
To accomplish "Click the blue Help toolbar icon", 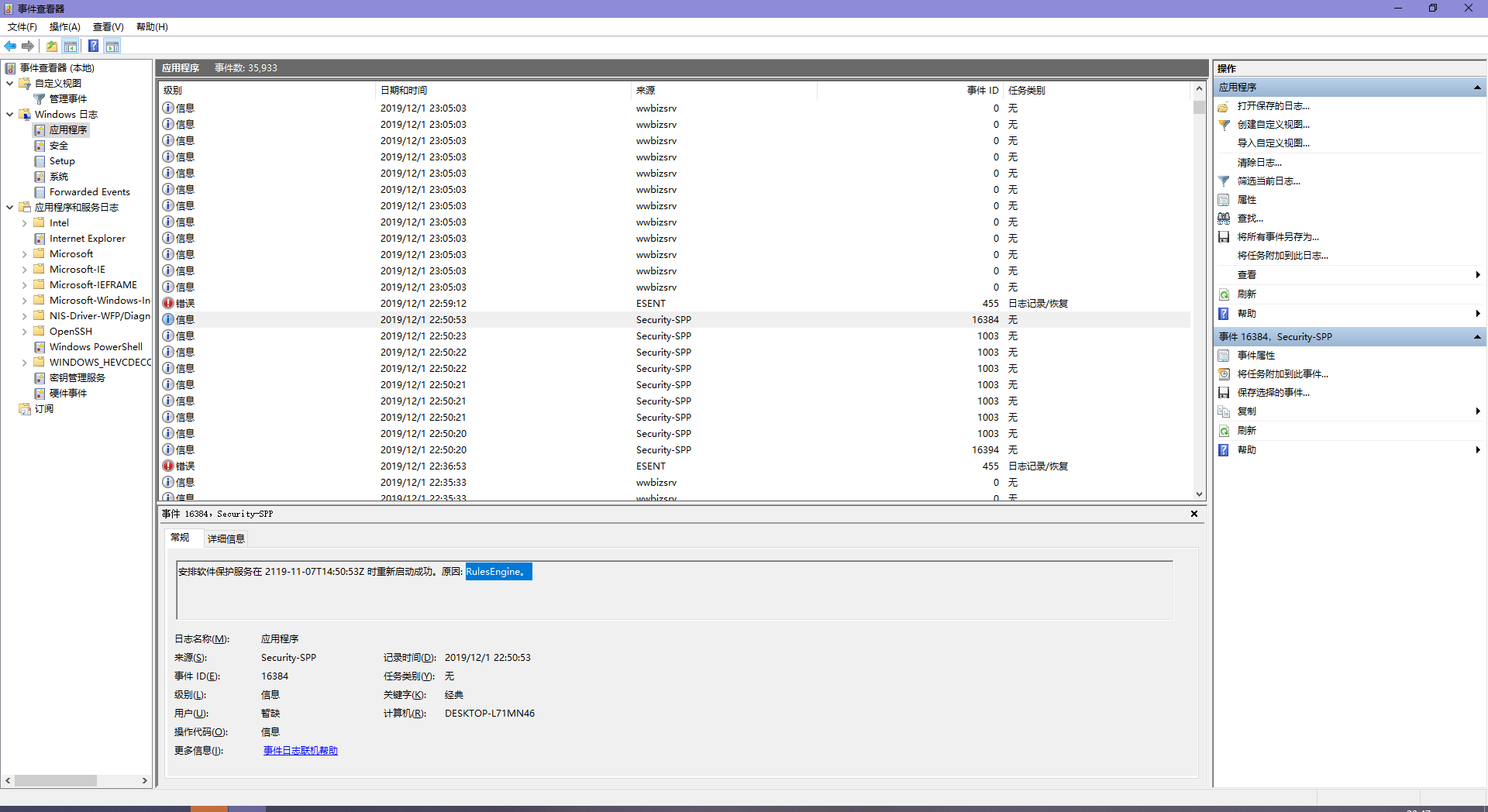I will click(x=93, y=46).
